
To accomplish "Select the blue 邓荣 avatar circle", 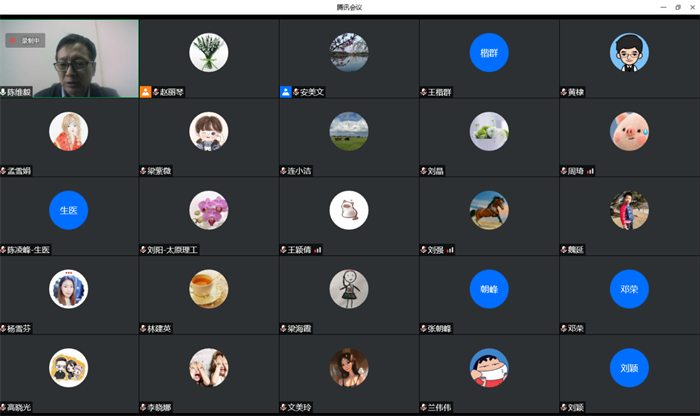I will pyautogui.click(x=629, y=289).
